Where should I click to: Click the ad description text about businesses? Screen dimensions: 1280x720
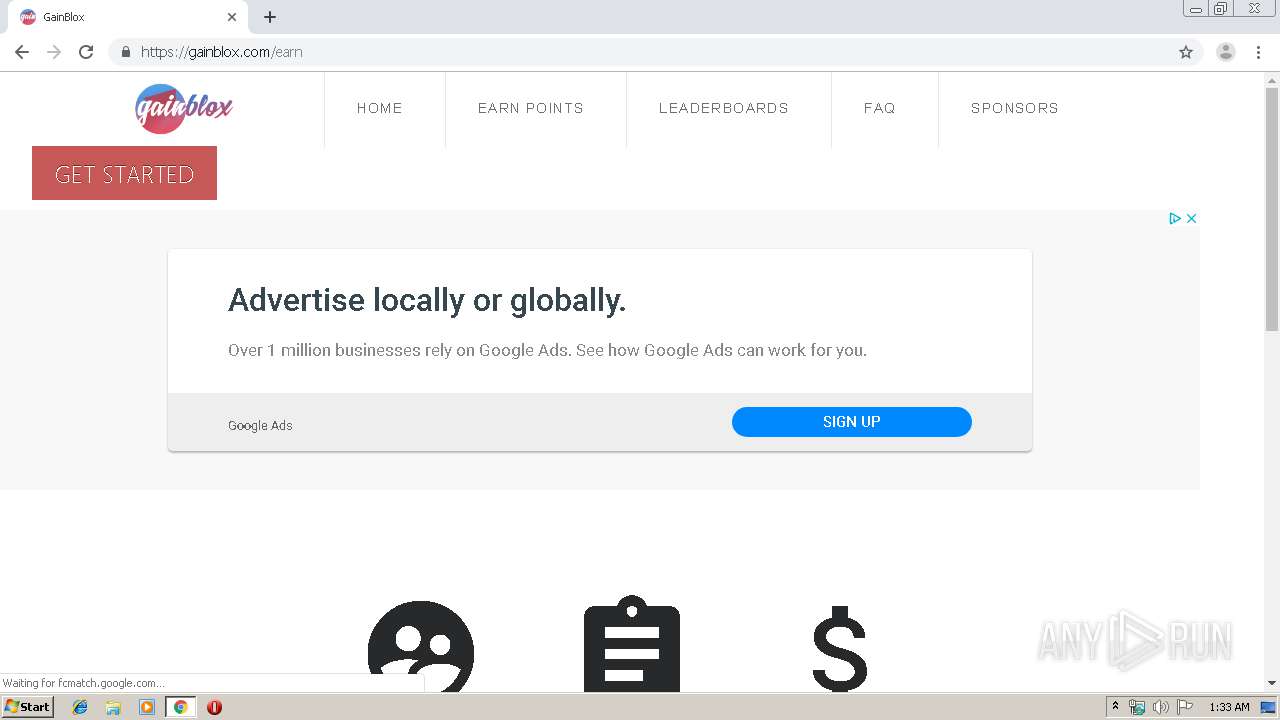tap(547, 350)
